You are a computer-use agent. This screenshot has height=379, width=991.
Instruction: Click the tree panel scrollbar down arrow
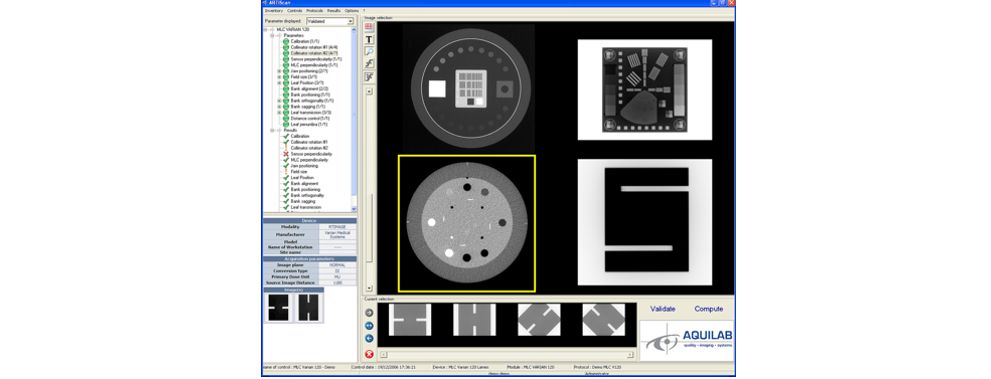point(354,208)
